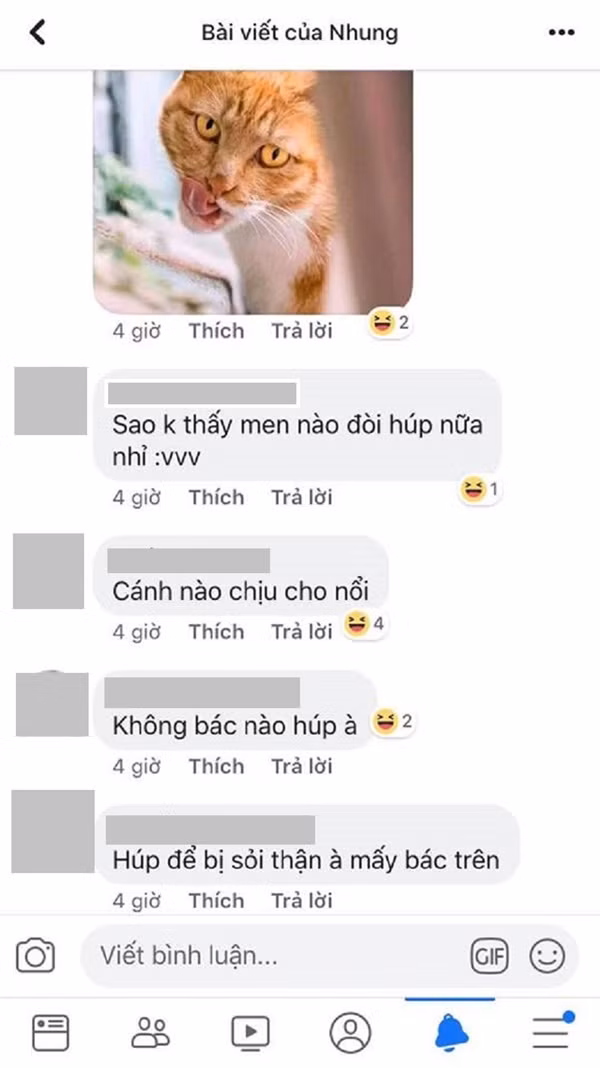Like 'Sao k thấy men nào' comment
The width and height of the screenshot is (600, 1068).
(x=217, y=498)
